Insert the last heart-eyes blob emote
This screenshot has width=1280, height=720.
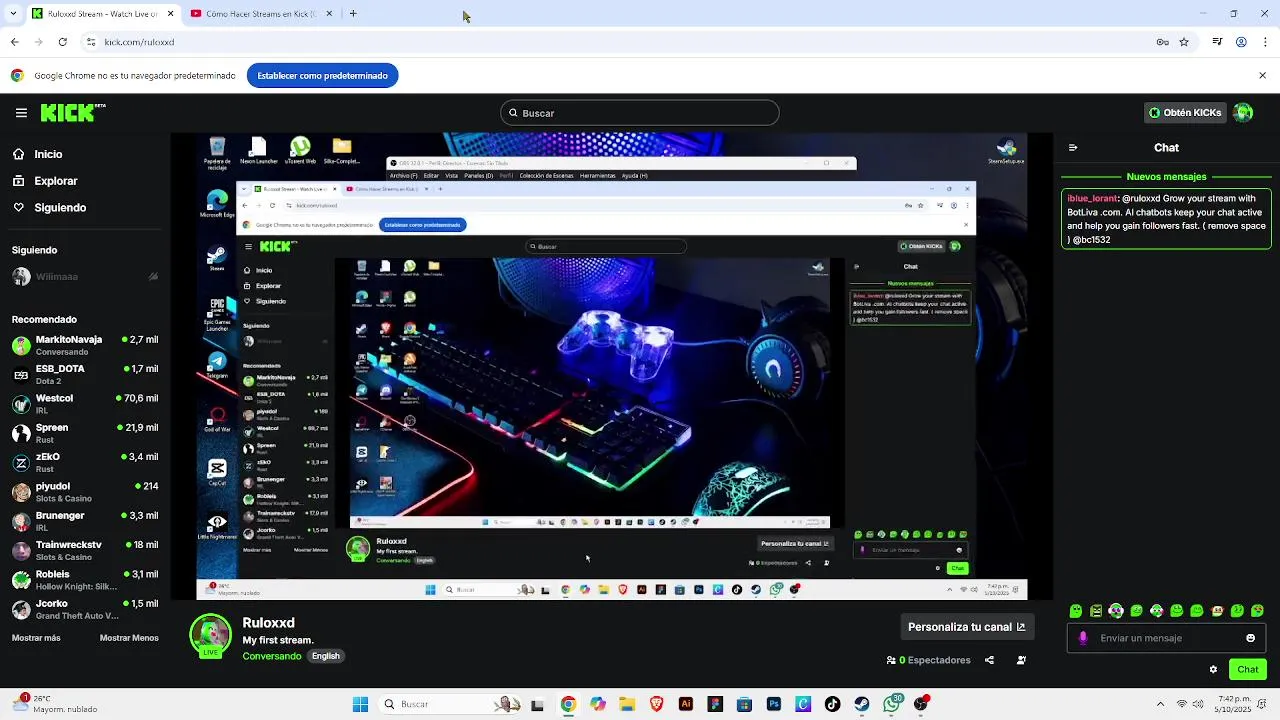(x=1258, y=611)
